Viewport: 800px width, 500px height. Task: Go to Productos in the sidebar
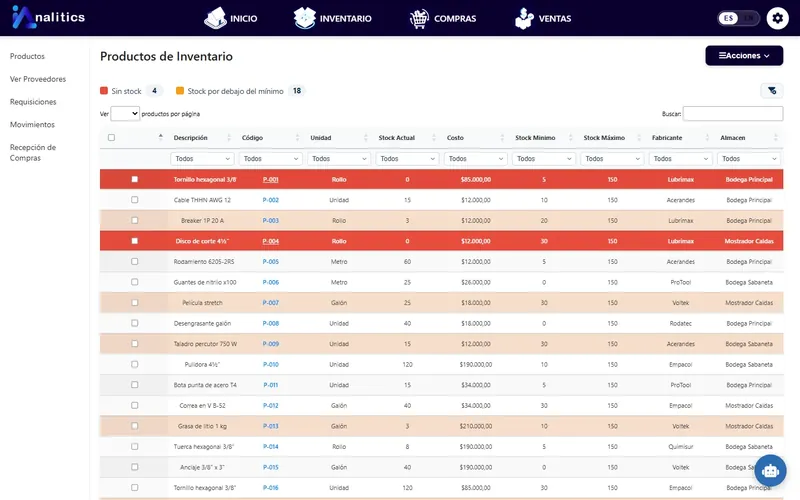(x=27, y=56)
